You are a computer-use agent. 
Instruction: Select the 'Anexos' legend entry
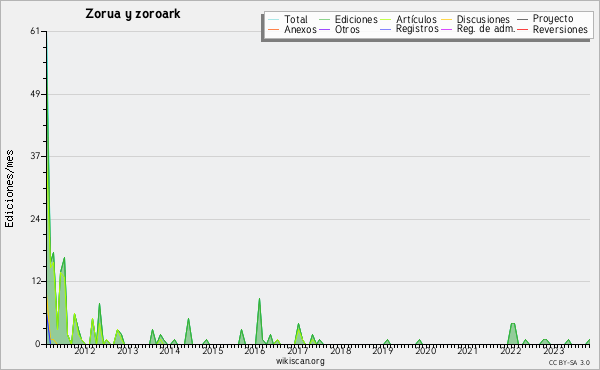pos(300,29)
